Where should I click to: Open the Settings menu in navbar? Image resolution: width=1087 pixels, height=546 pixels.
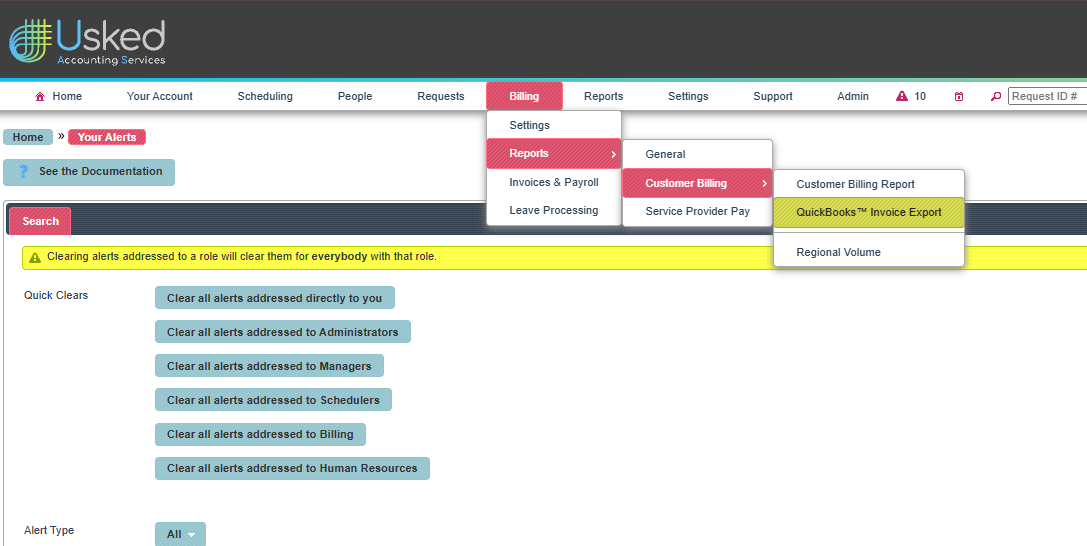coord(688,96)
